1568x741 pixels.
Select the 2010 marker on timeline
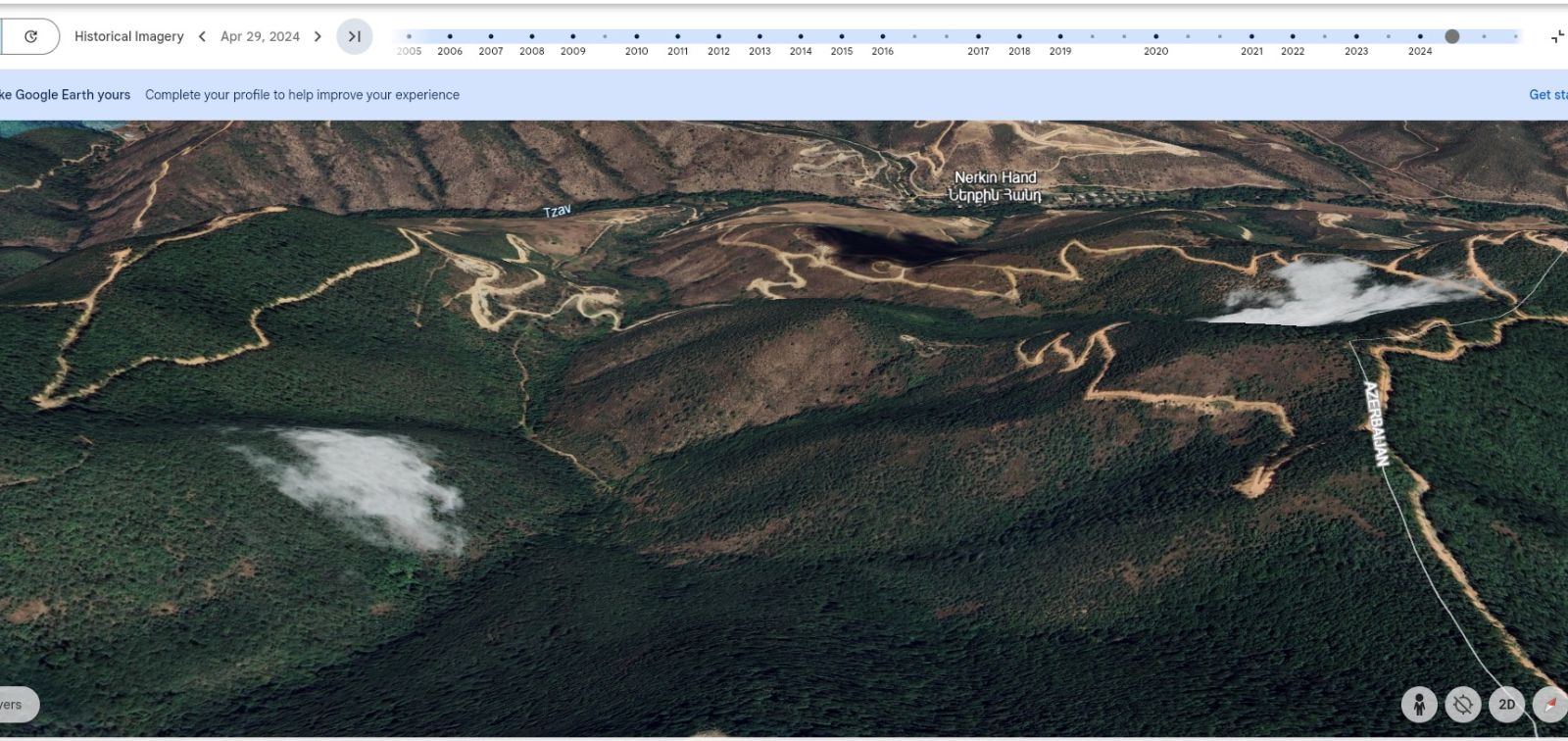tap(636, 37)
